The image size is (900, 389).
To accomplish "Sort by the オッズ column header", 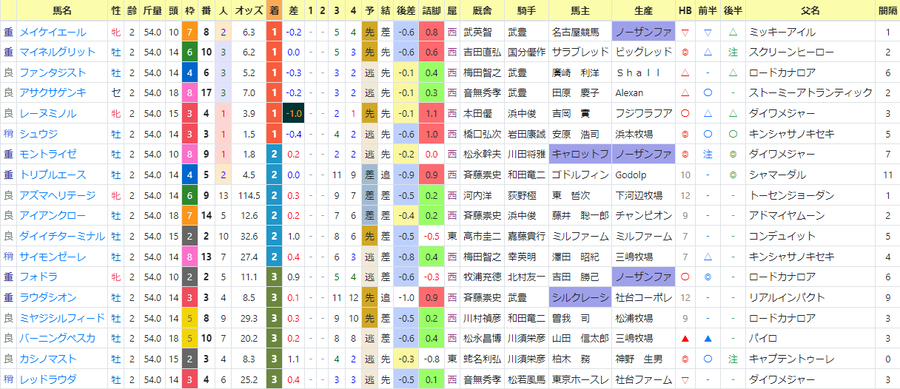I will click(249, 11).
